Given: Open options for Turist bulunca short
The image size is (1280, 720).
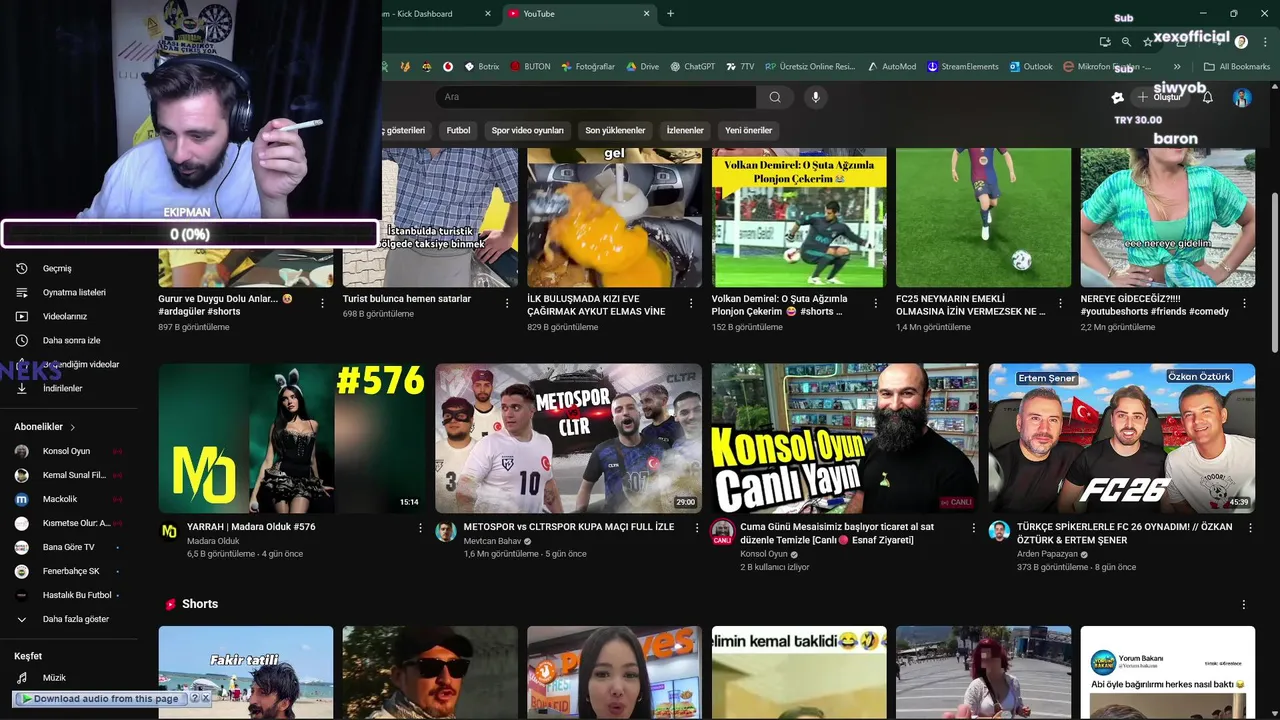Looking at the screenshot, I should point(507,303).
